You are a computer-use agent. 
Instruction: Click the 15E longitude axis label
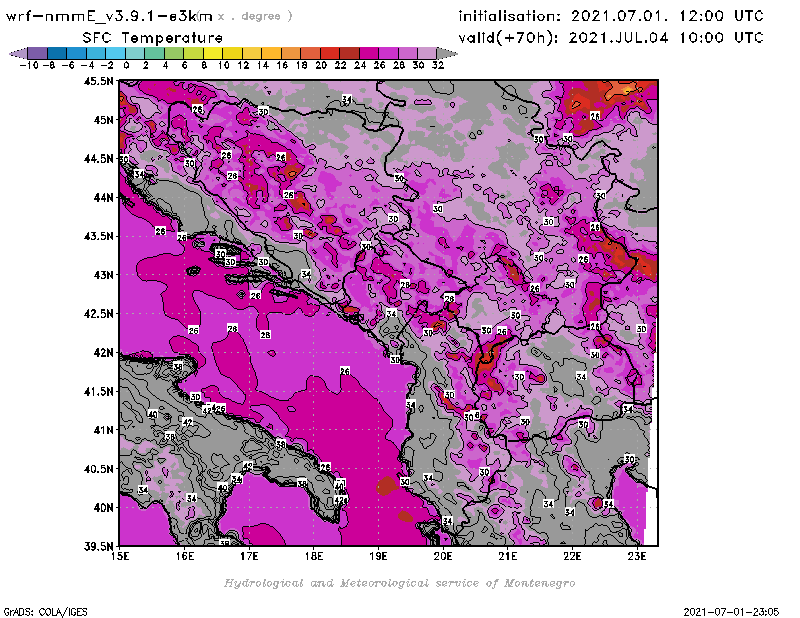point(120,556)
